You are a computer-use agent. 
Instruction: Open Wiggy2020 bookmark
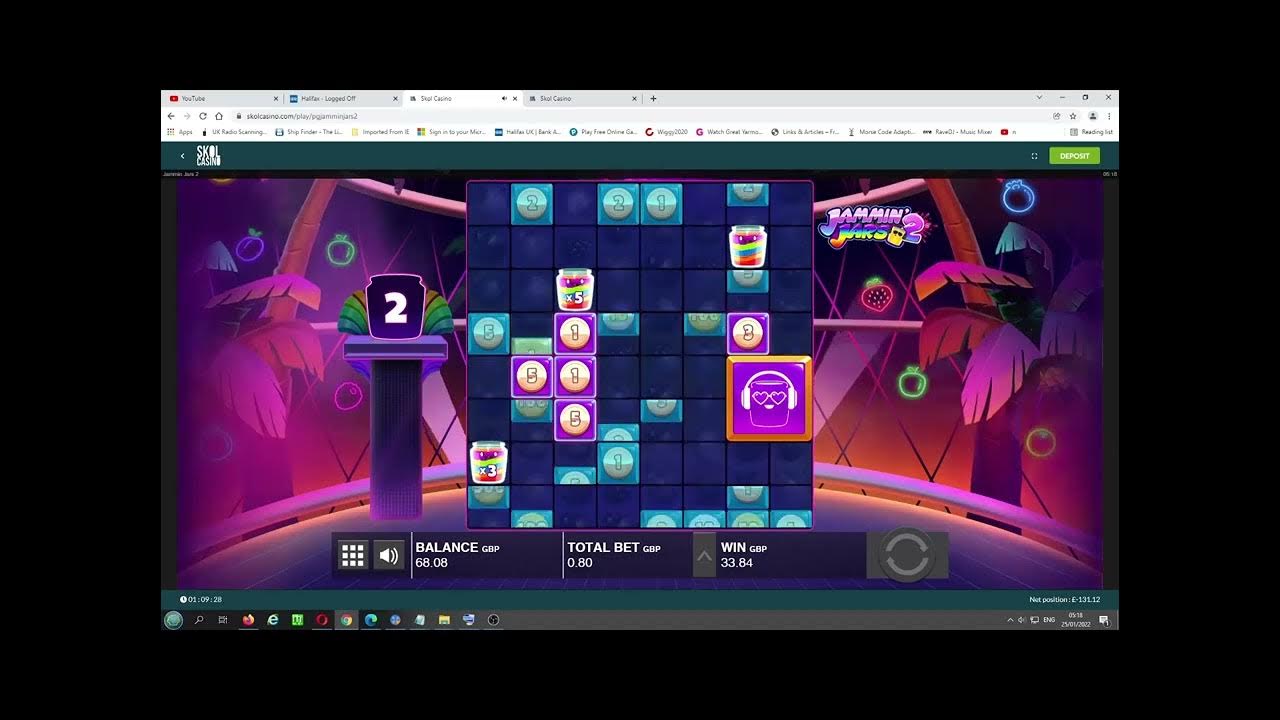667,132
